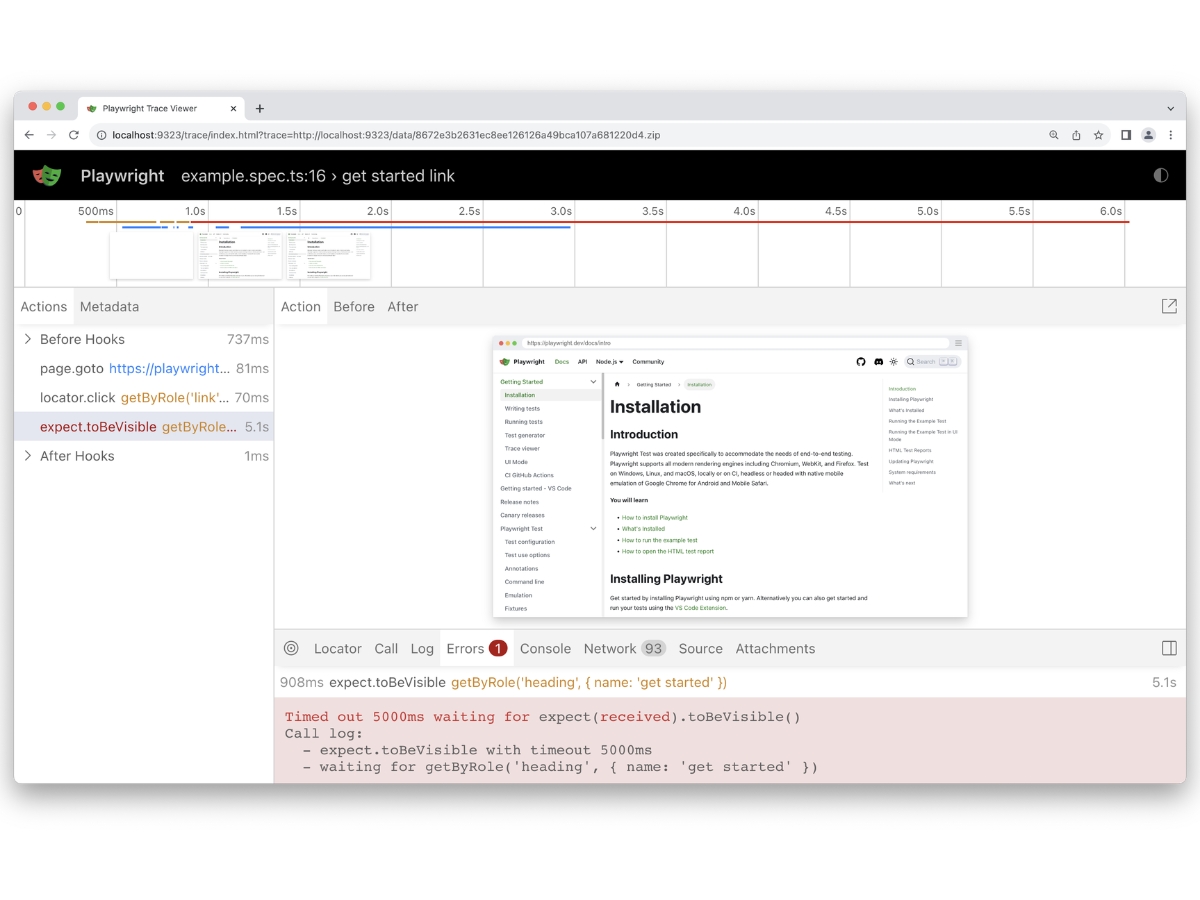
Task: Click the Search box in the snapshot
Action: [x=932, y=362]
